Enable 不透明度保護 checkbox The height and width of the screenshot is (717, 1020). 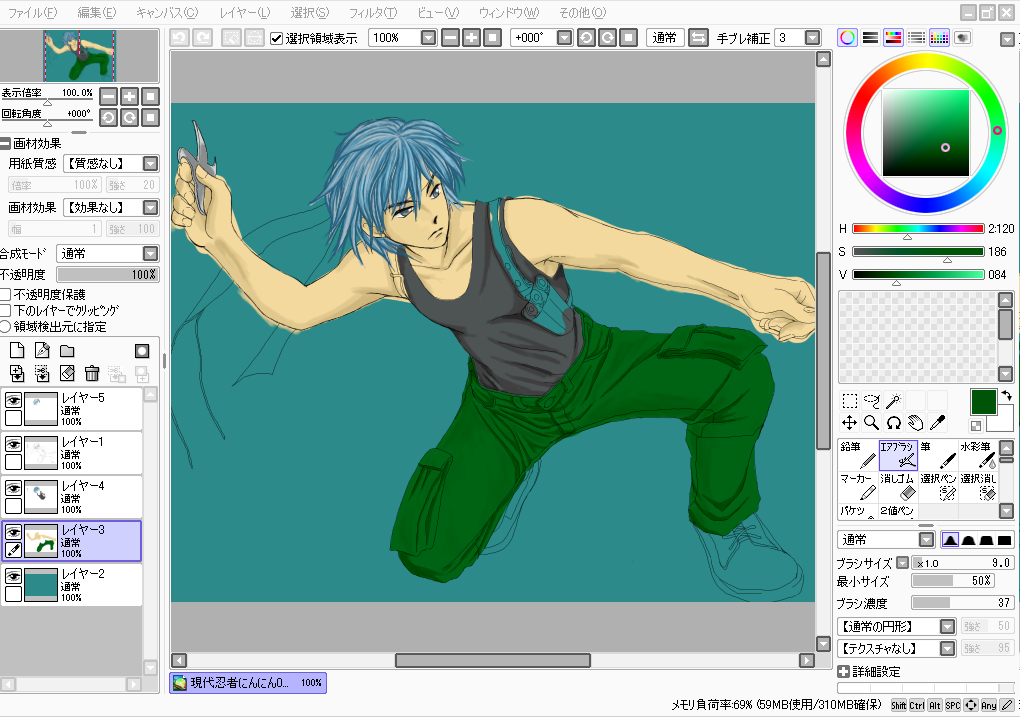pos(6,294)
